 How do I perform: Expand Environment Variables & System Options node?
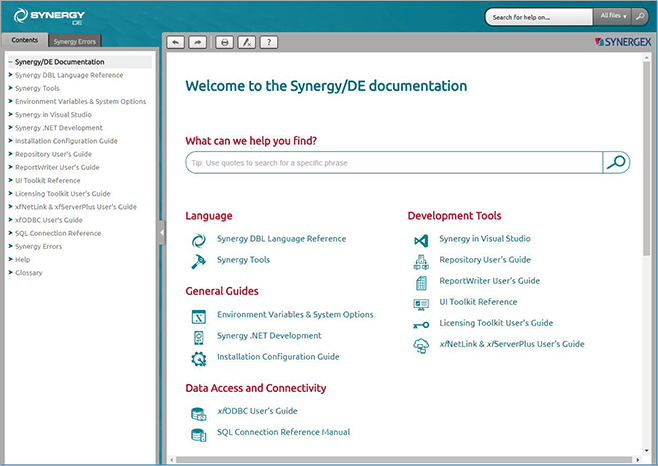click(x=10, y=101)
